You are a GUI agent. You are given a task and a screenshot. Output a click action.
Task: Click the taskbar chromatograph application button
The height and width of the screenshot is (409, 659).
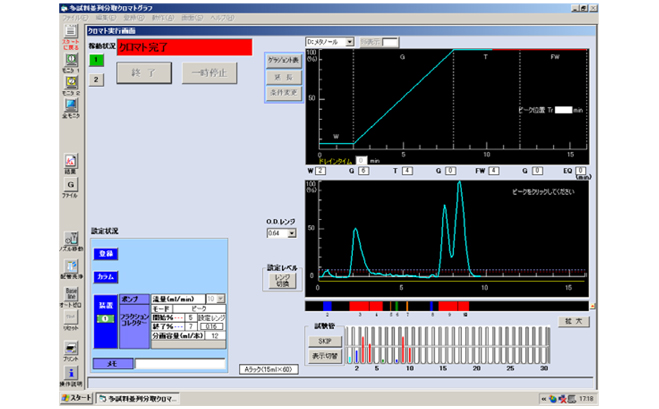138,398
